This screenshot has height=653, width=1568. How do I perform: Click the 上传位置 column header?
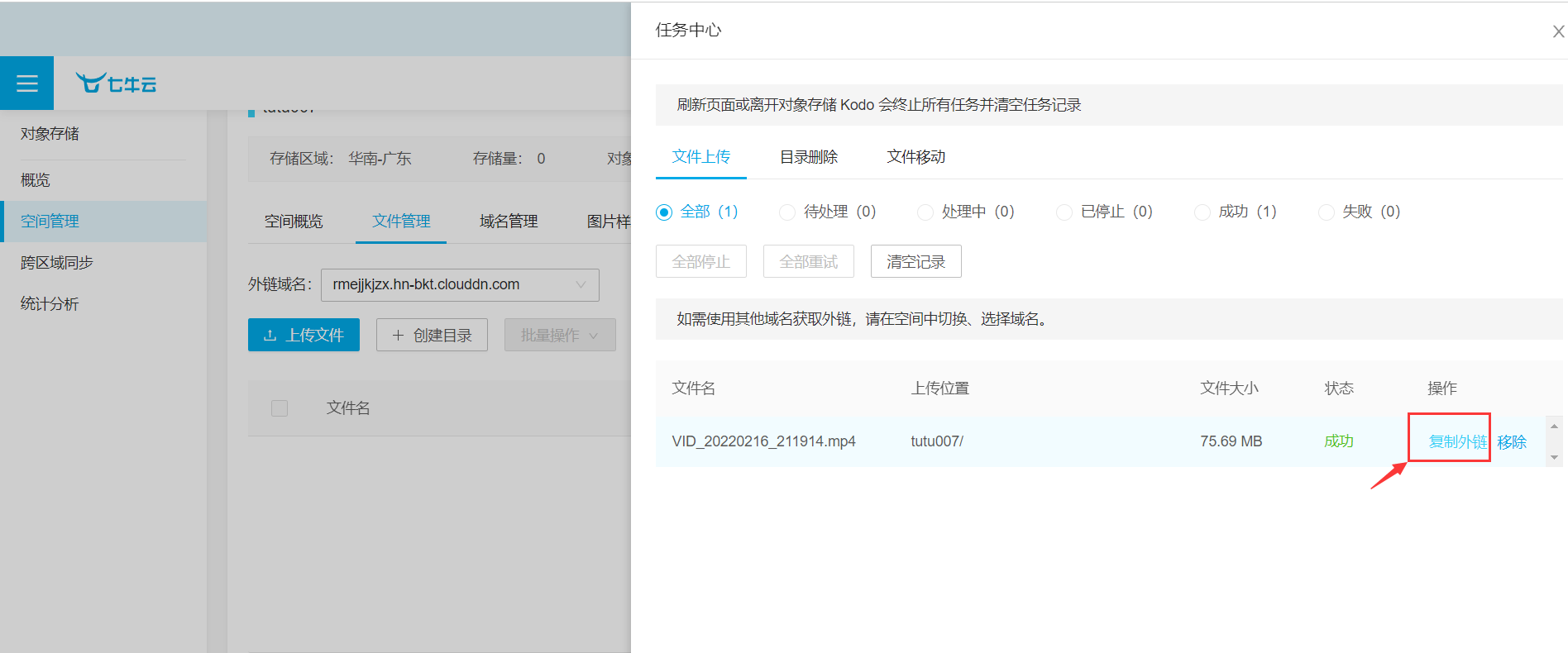coord(940,388)
